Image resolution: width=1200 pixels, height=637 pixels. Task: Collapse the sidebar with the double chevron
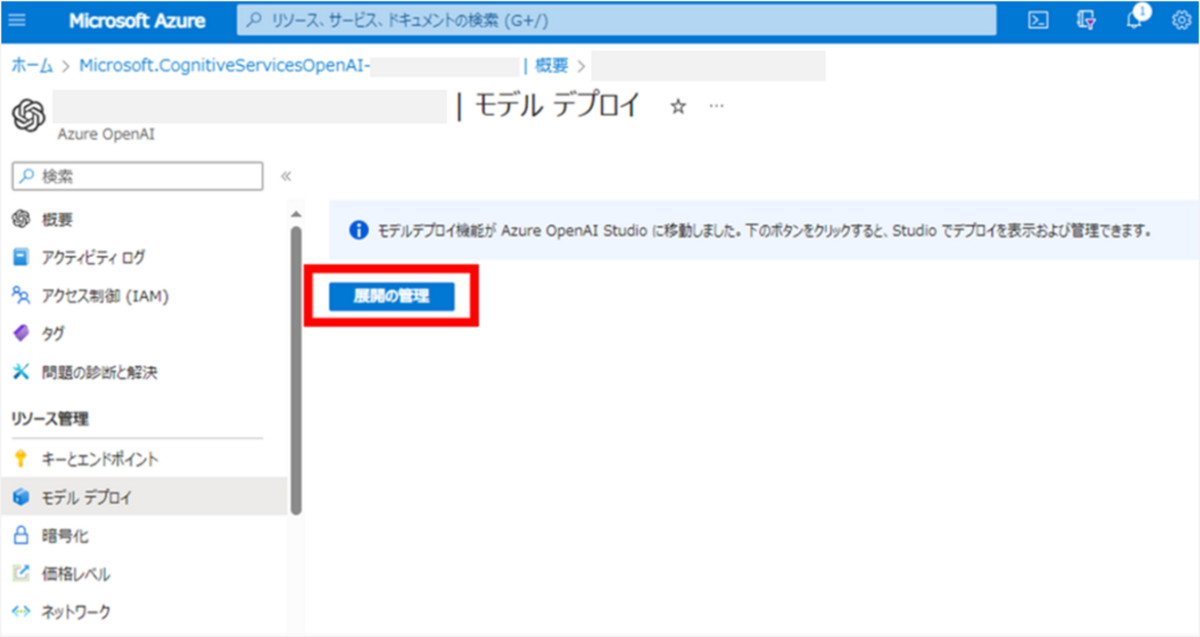285,176
